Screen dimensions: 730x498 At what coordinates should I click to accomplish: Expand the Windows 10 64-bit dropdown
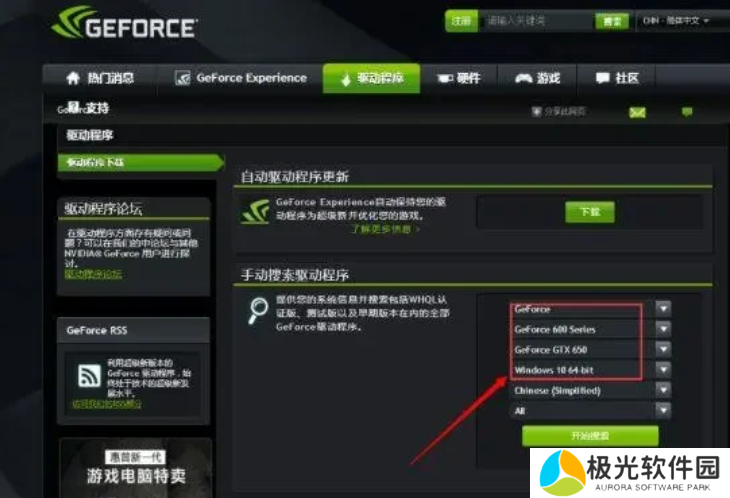(591, 370)
